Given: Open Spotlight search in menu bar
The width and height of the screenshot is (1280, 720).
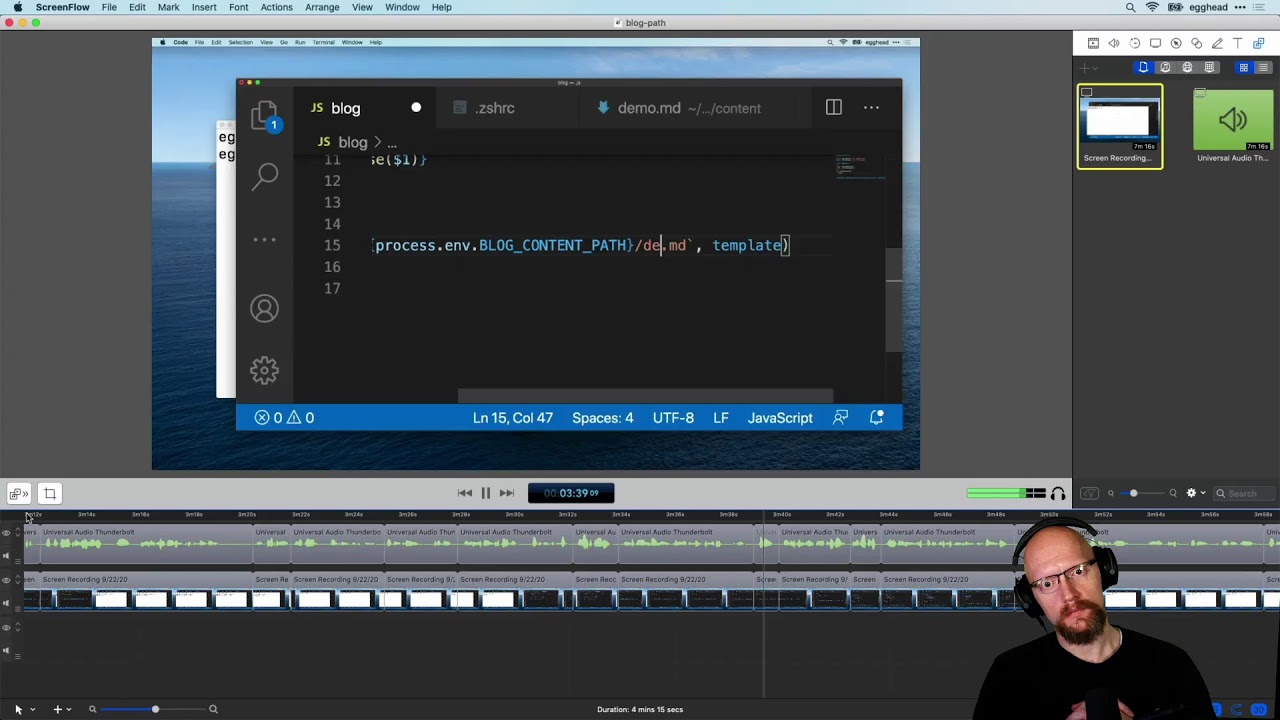Looking at the screenshot, I should click(1130, 7).
